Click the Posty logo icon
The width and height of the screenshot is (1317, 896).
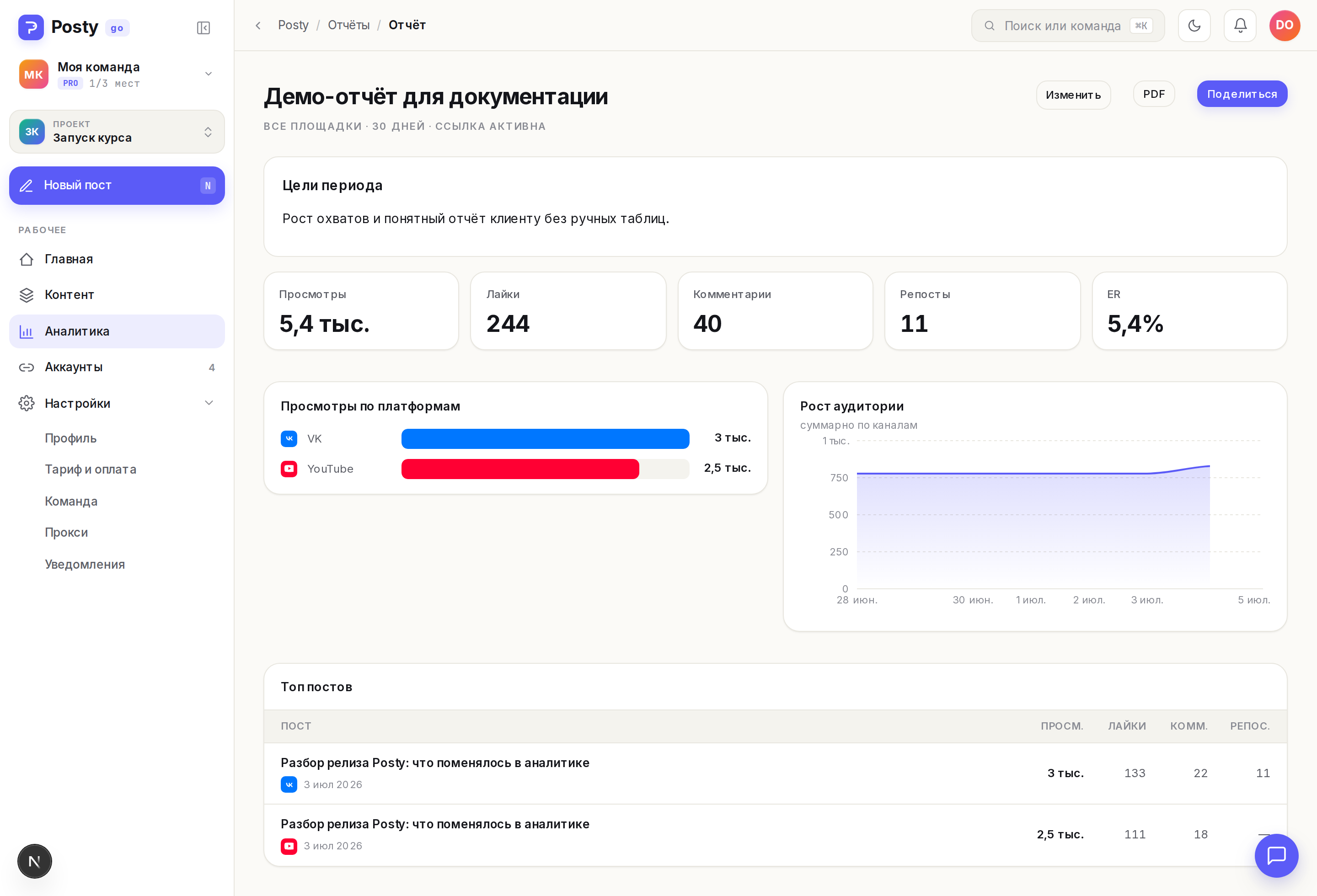[x=31, y=27]
